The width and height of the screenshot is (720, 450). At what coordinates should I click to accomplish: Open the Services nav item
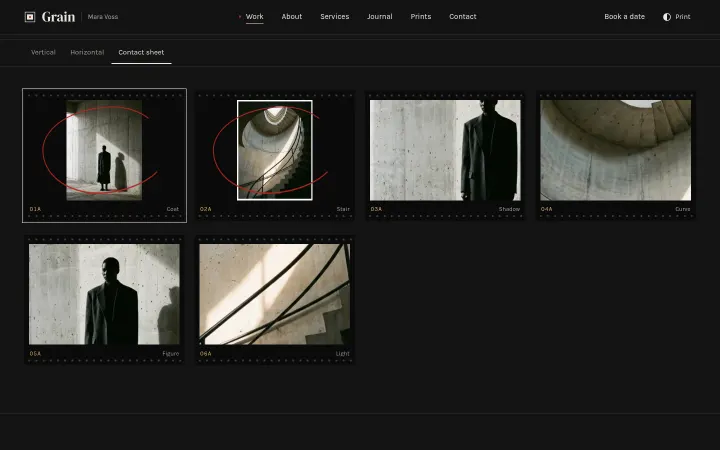point(335,17)
